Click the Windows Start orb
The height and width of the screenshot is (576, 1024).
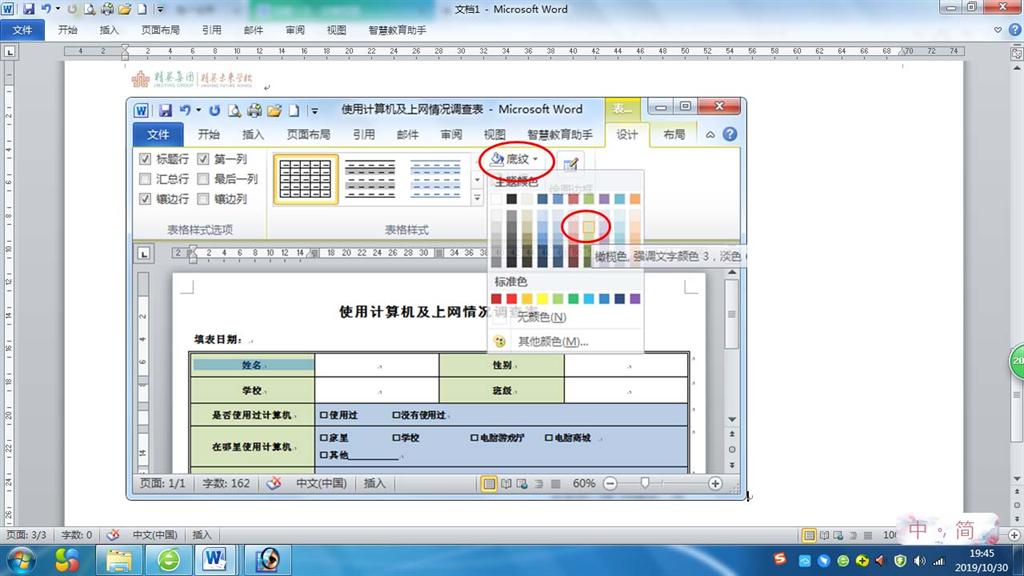coord(19,559)
